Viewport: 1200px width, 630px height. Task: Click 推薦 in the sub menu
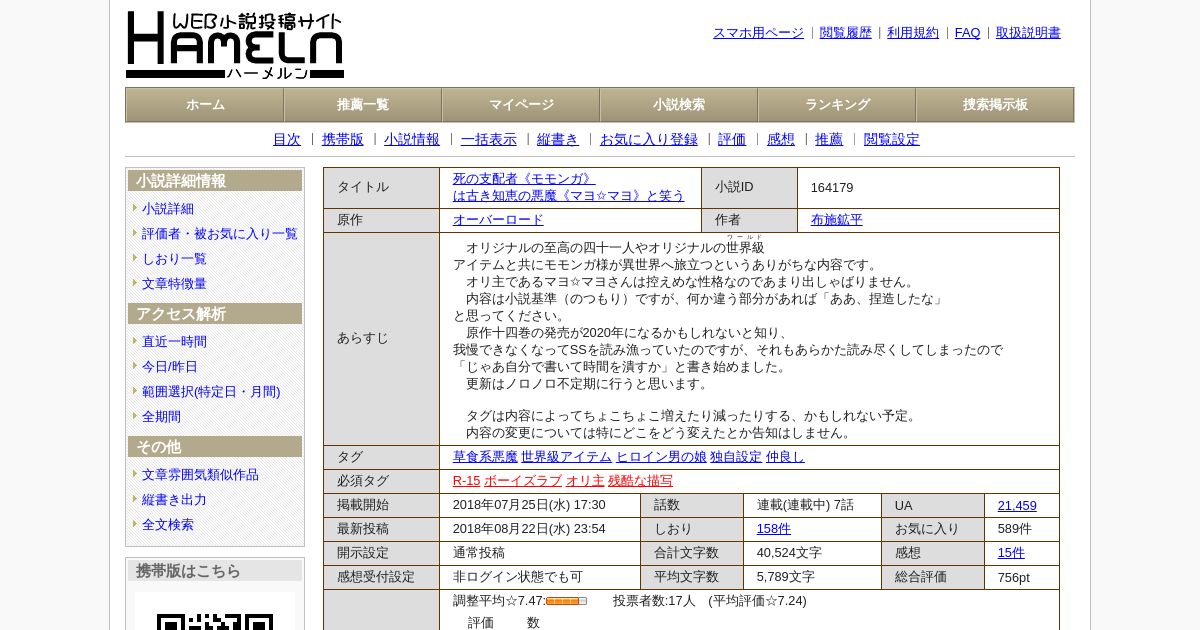point(829,140)
